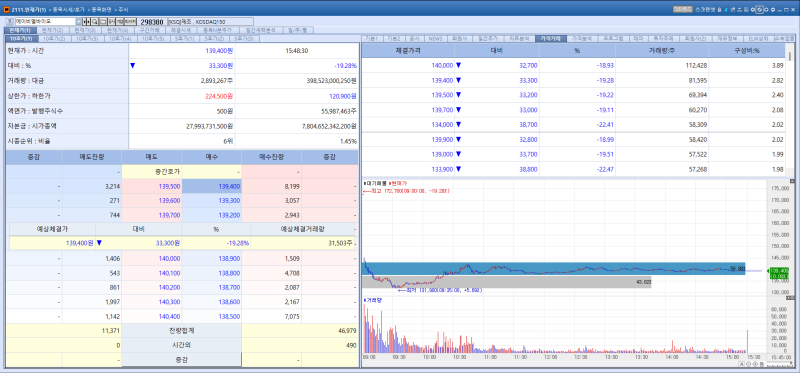The image size is (800, 373).
Task: Click the stock search magnifier icon
Action: click(x=94, y=22)
